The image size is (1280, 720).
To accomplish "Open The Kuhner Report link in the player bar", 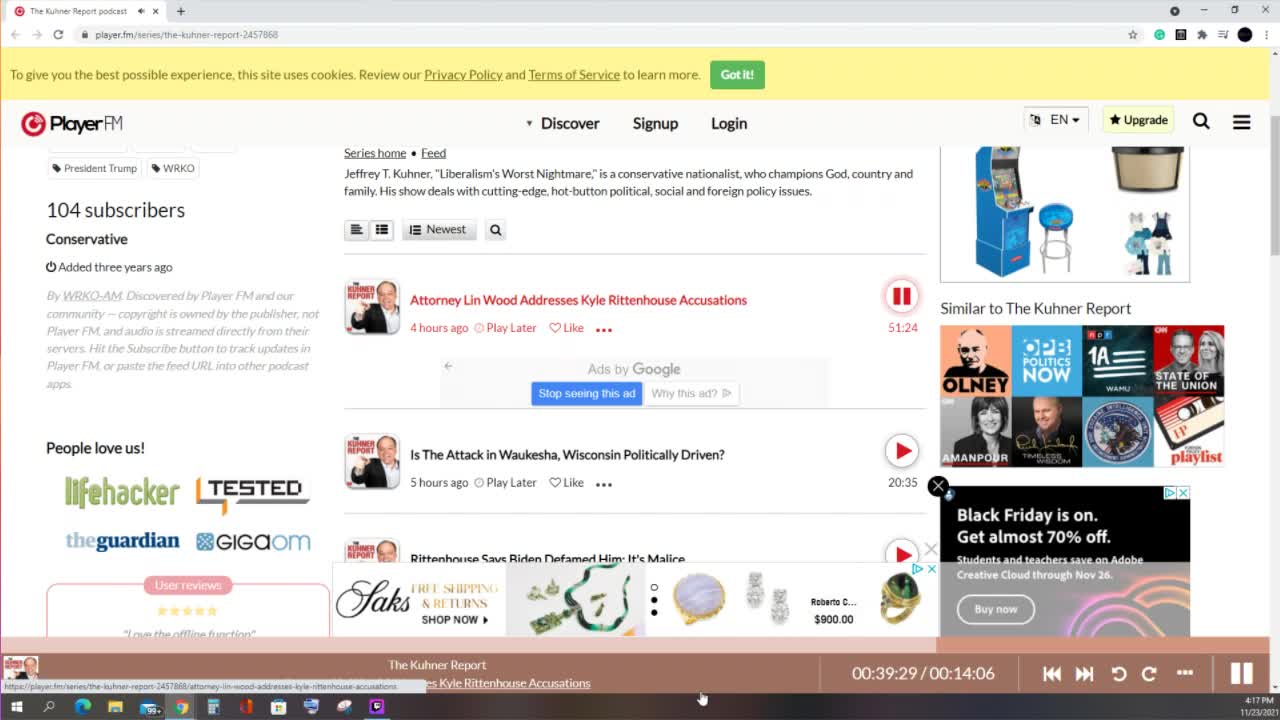I will (437, 665).
